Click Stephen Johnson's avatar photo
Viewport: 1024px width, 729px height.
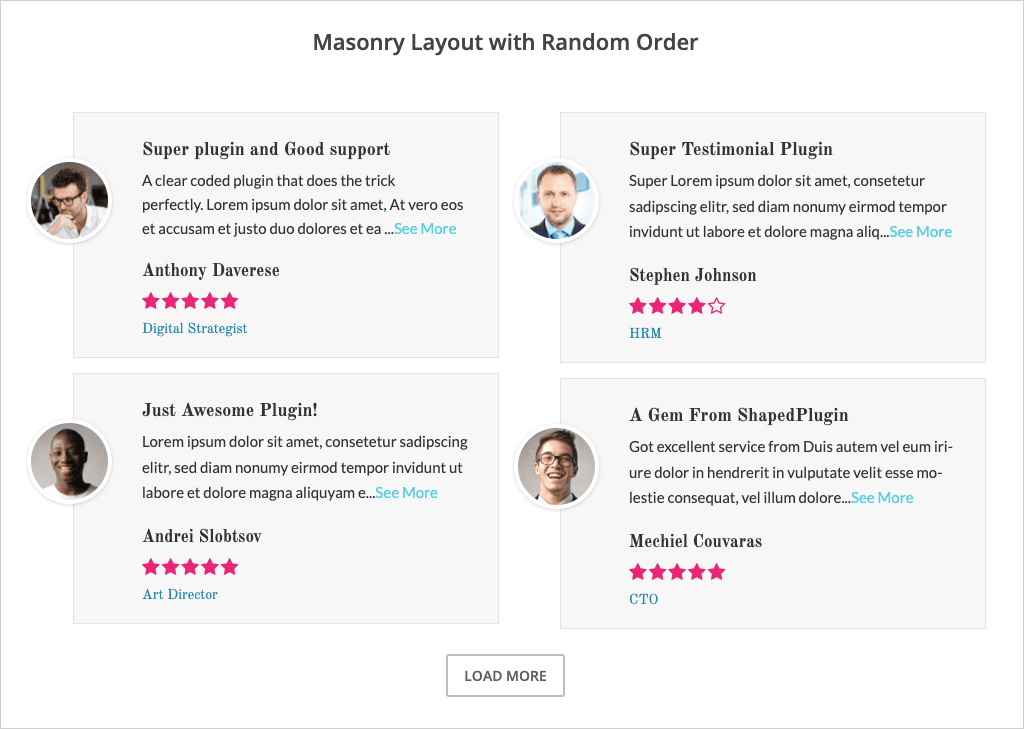pyautogui.click(x=556, y=201)
